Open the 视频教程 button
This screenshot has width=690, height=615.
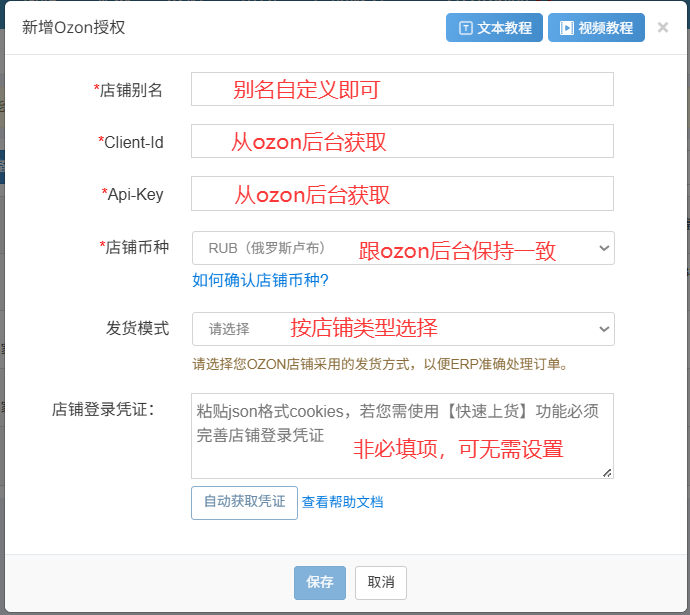pos(596,28)
